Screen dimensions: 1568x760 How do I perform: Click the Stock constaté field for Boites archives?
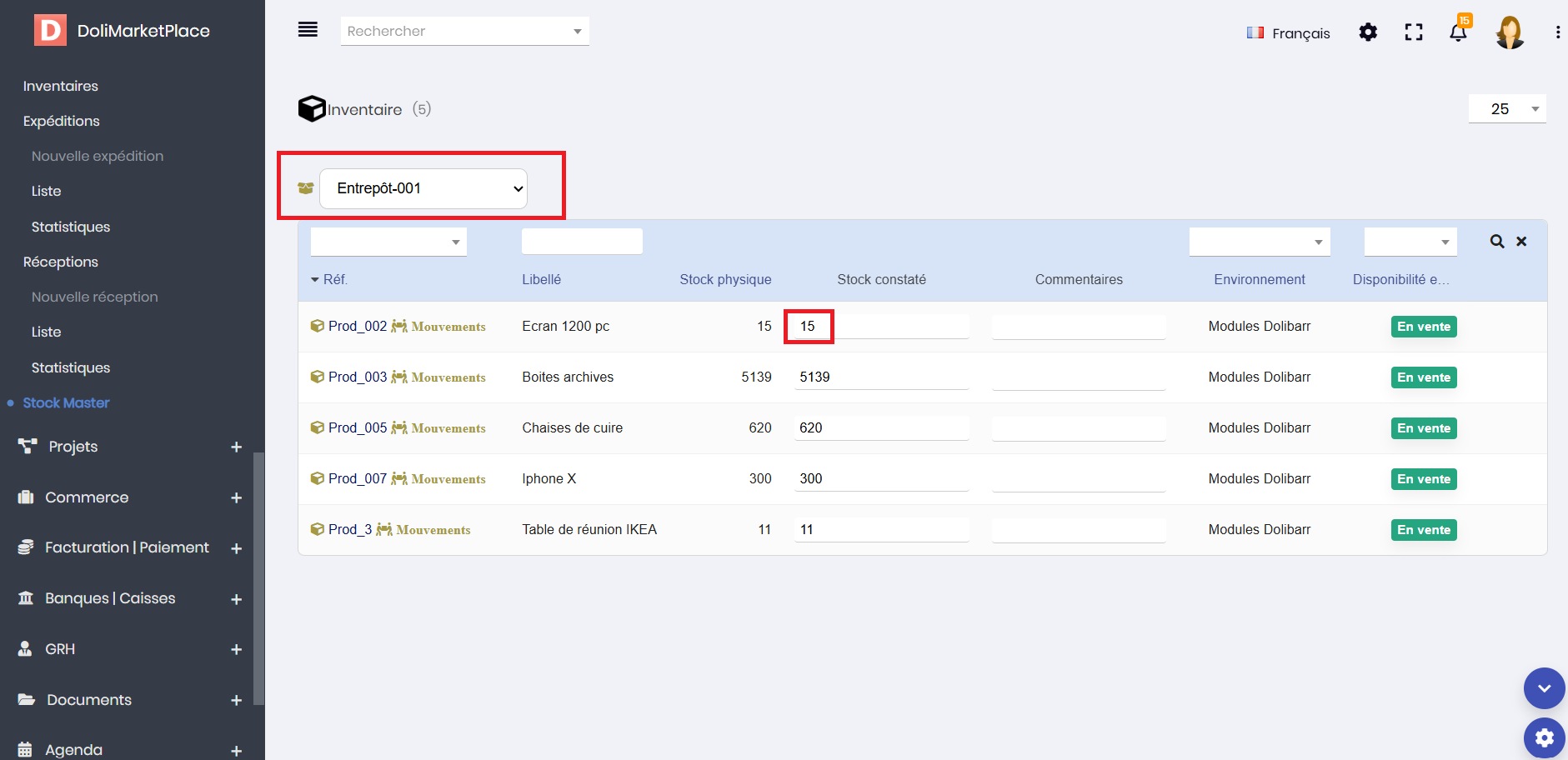pyautogui.click(x=881, y=377)
